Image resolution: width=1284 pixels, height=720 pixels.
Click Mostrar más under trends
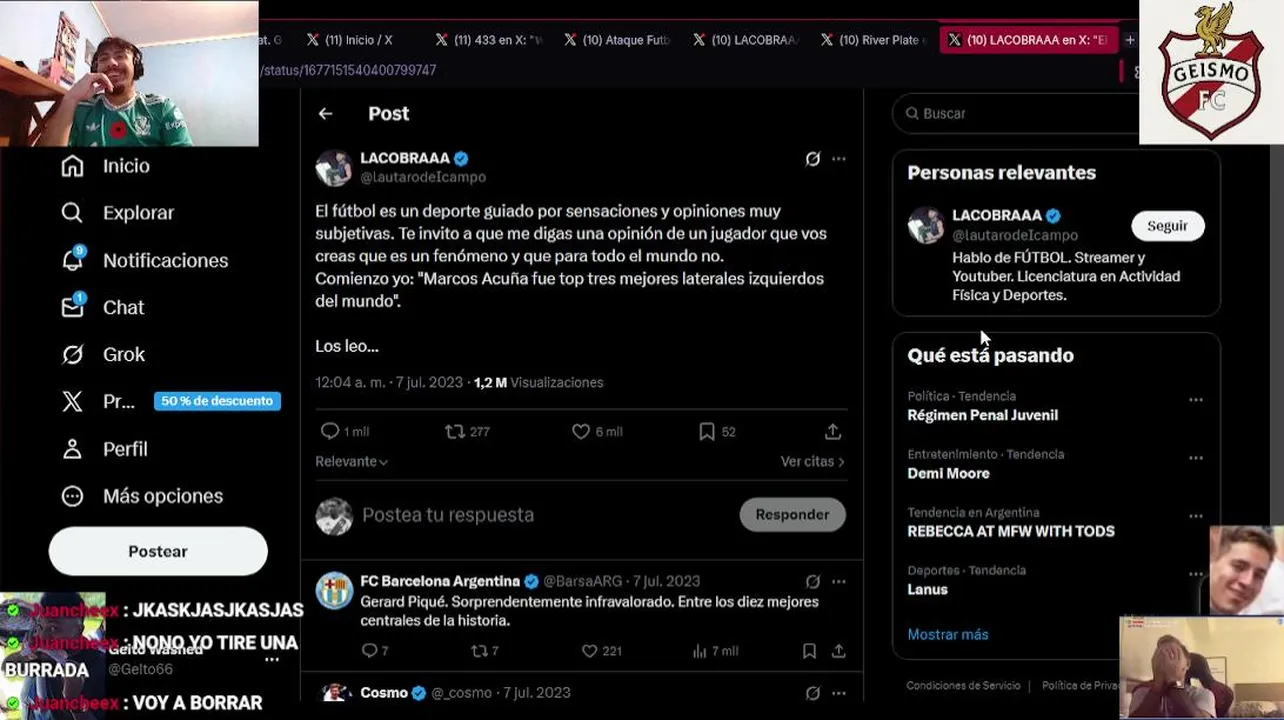pyautogui.click(x=947, y=635)
